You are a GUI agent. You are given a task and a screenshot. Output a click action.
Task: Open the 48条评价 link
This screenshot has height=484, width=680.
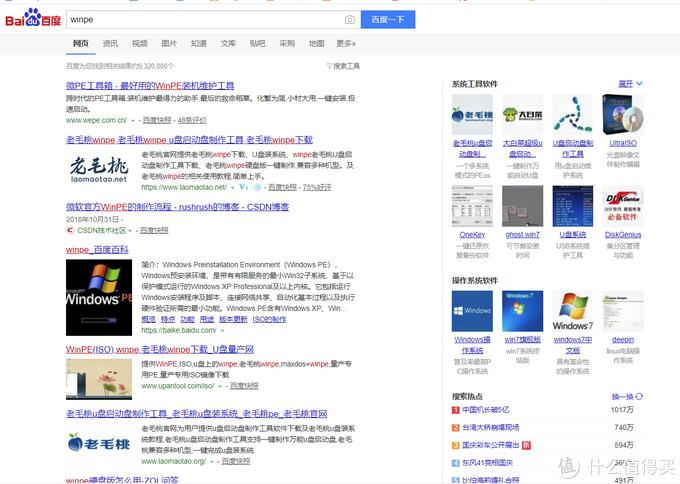[192, 120]
